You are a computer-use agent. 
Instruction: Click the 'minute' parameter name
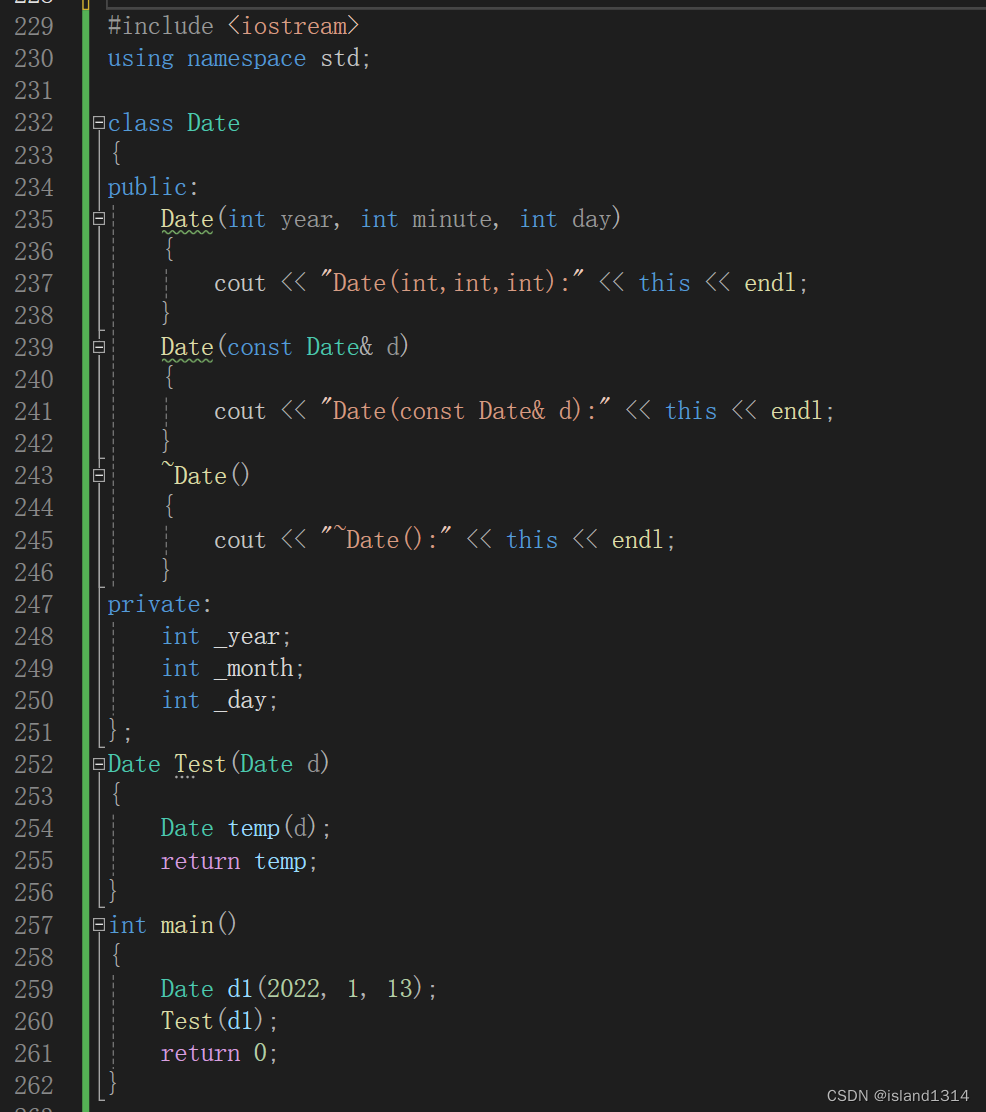(453, 219)
